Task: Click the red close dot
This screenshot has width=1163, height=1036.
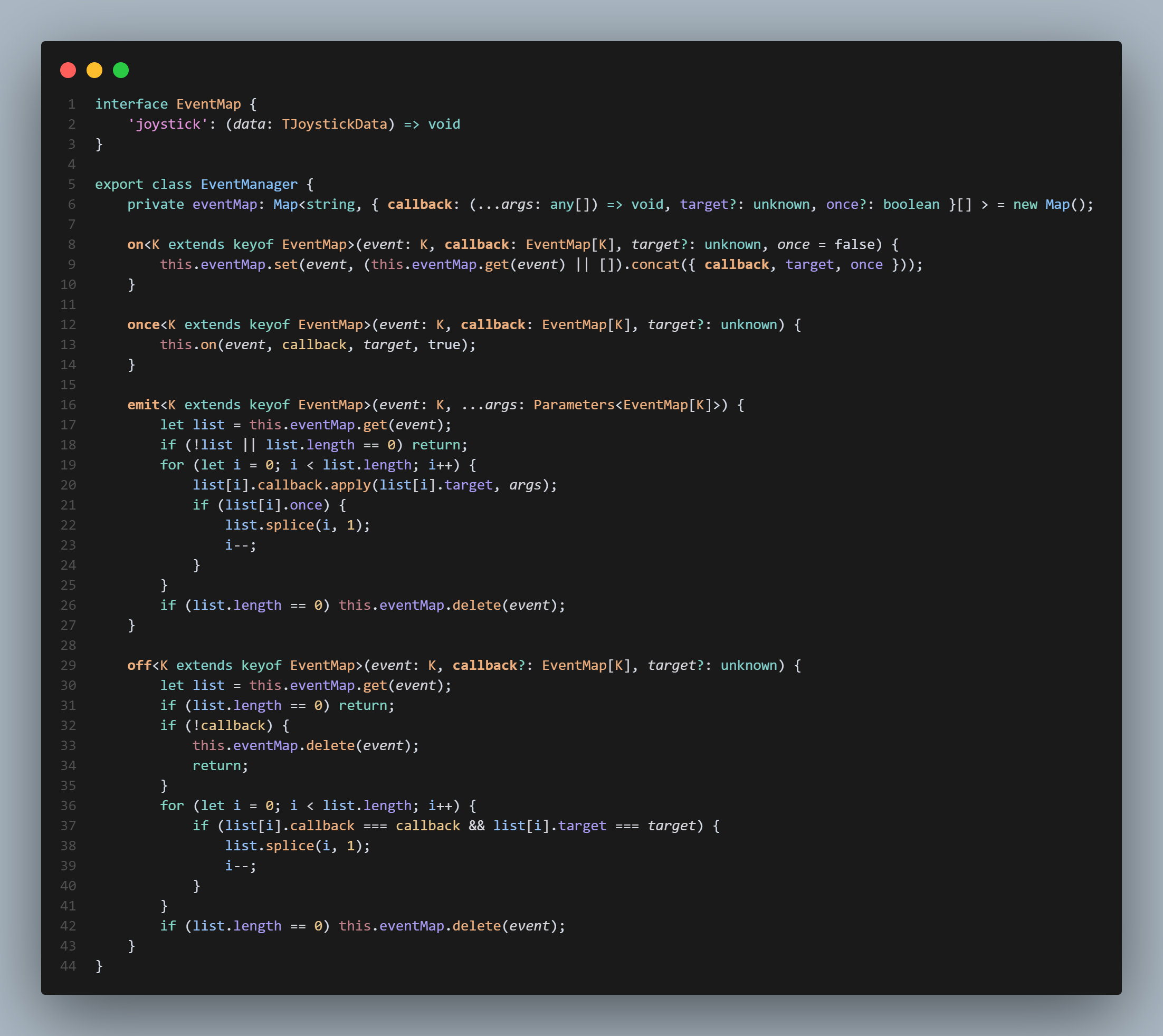Action: pos(69,70)
